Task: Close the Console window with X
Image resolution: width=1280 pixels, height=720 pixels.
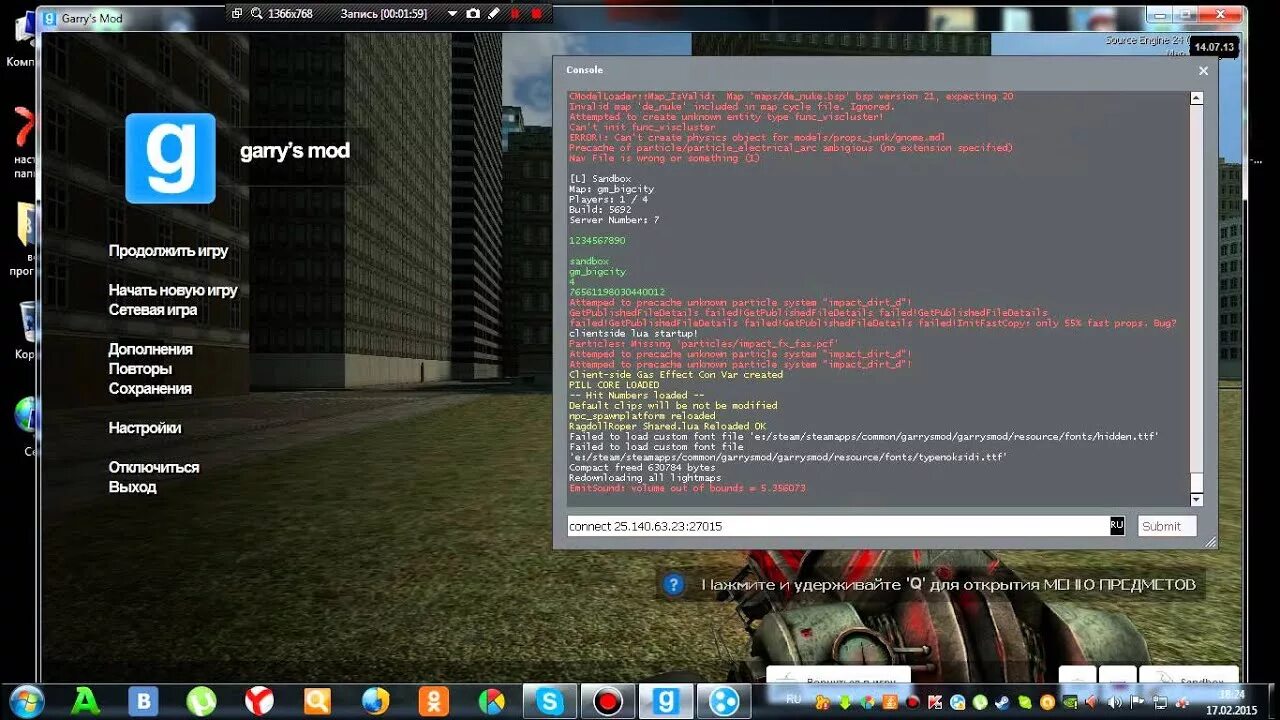Action: point(1203,71)
